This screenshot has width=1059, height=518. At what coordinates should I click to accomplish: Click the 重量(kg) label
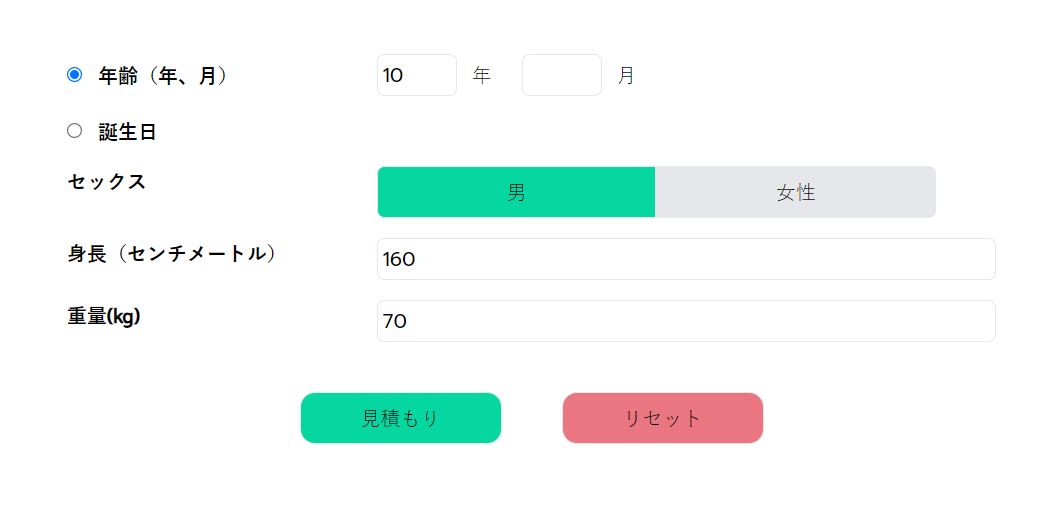[104, 316]
